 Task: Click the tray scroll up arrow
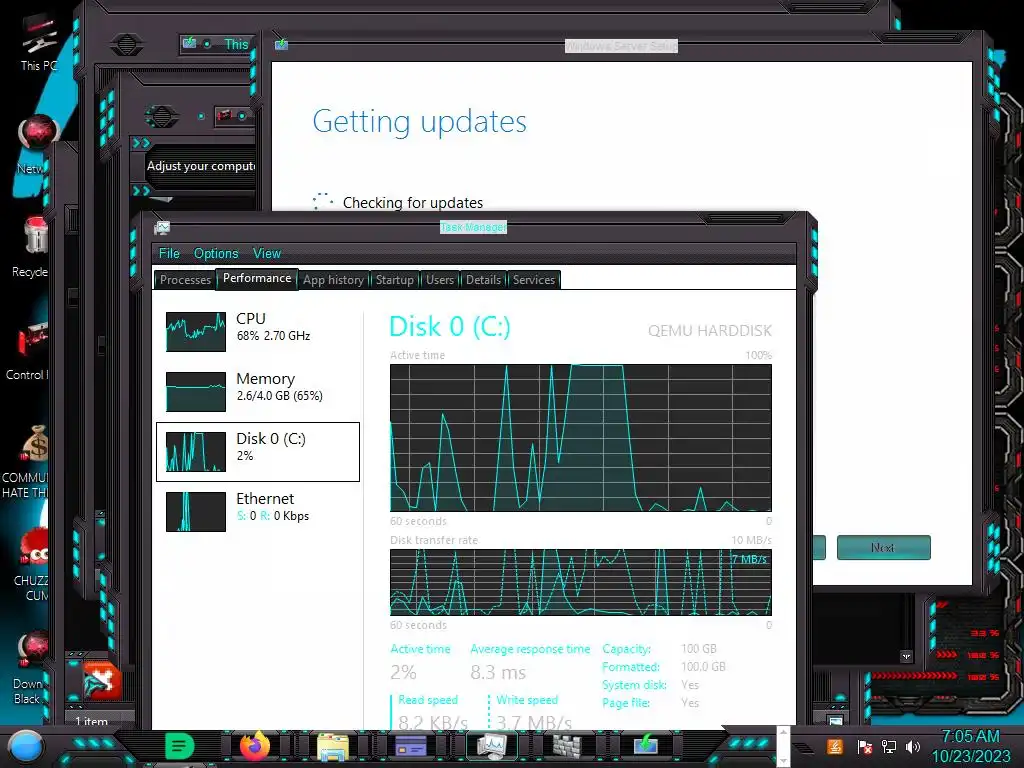[783, 731]
